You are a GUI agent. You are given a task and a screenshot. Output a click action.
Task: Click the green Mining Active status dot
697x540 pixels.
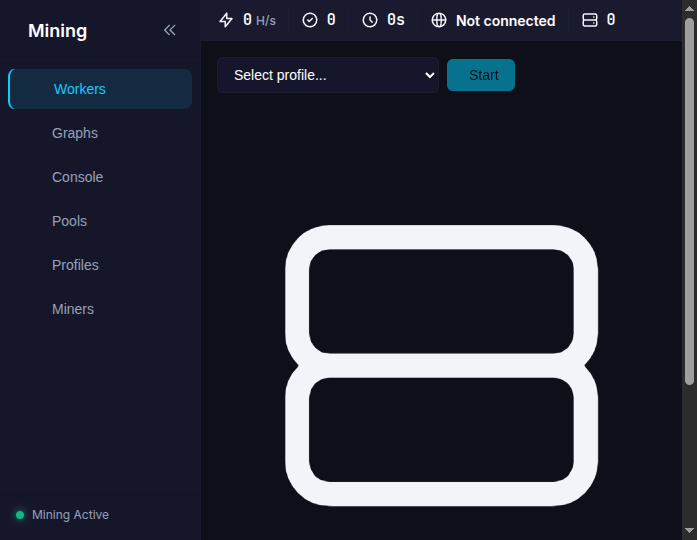coord(20,515)
